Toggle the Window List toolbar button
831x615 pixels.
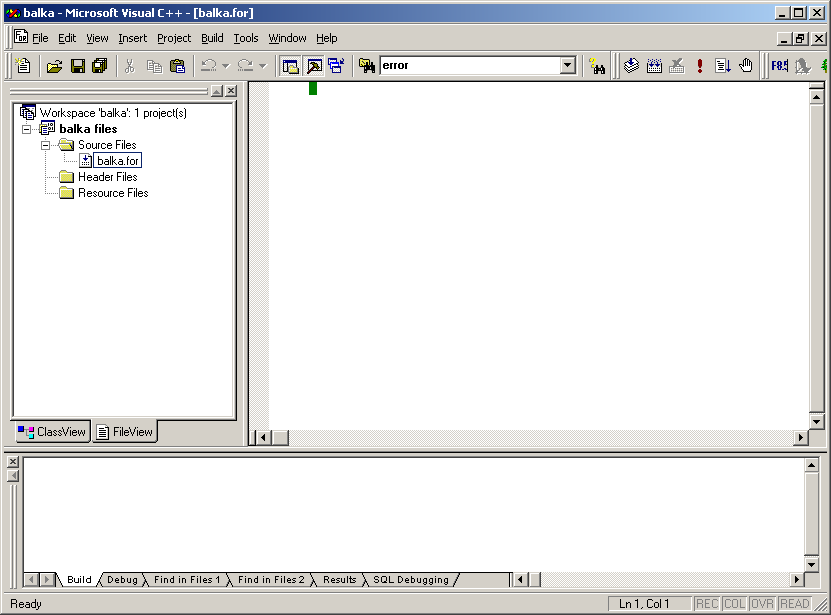(336, 66)
